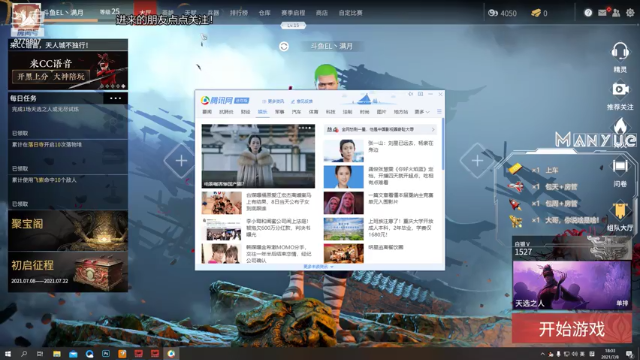Screen dimensions: 640x360
Task: Open the Windows notification center icon
Action: point(630,353)
